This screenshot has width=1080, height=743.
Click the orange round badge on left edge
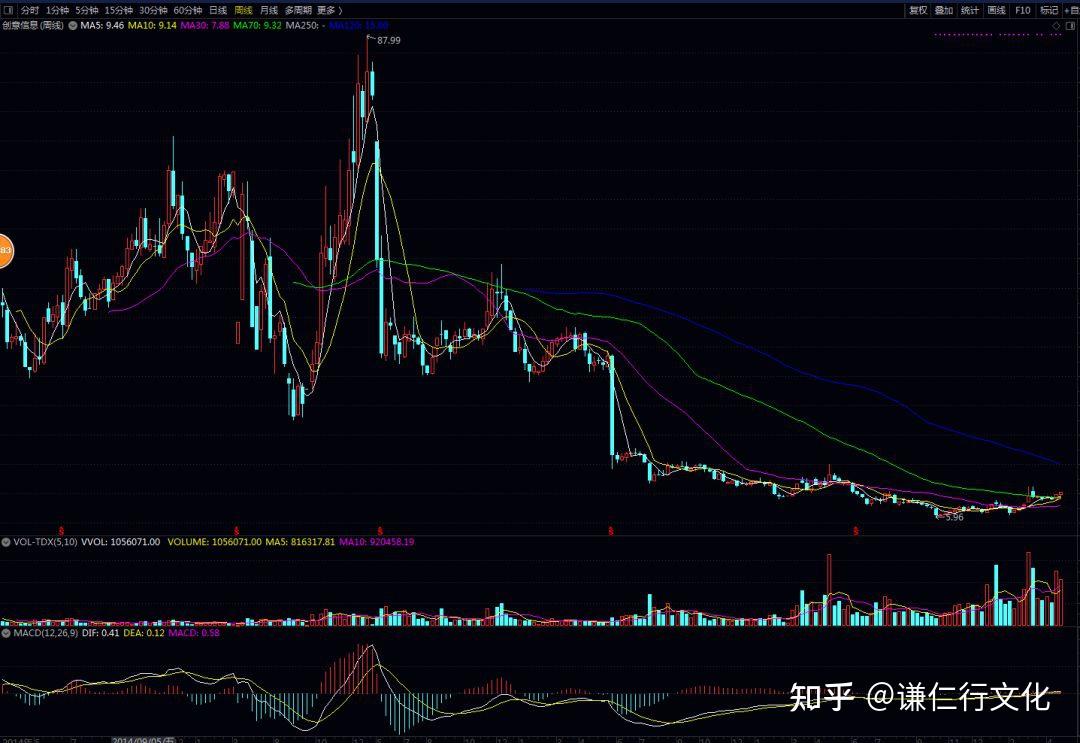4,250
